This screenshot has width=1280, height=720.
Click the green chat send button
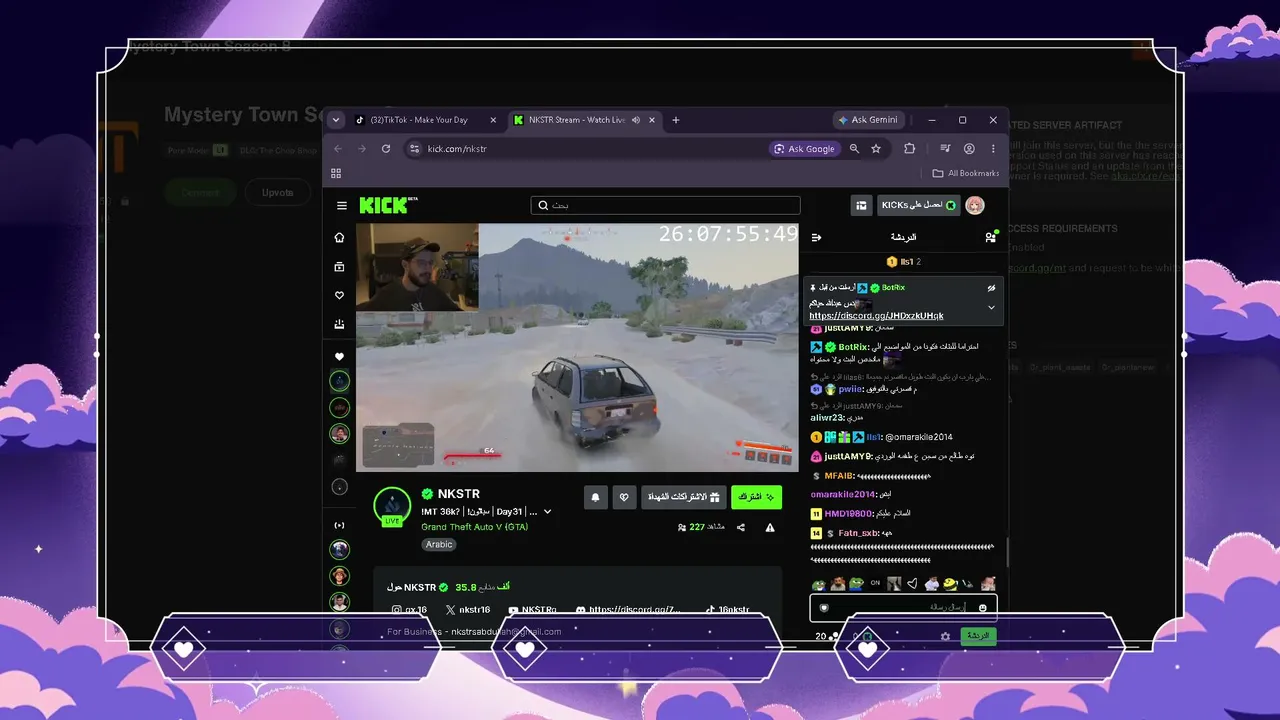978,636
